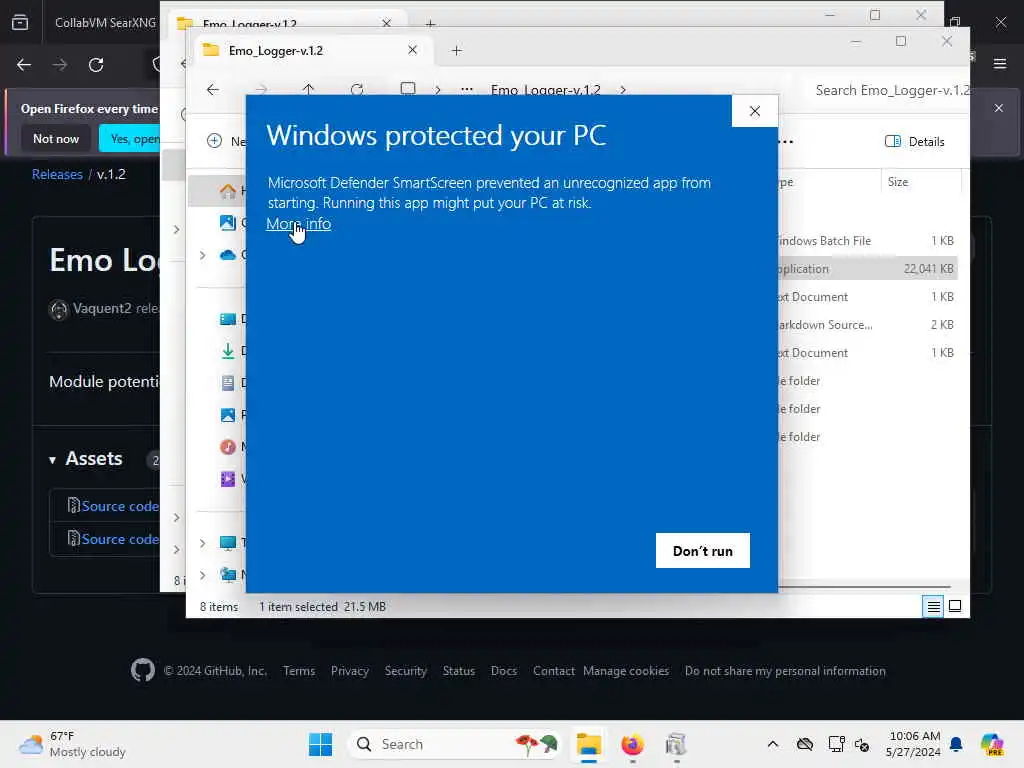
Task: Open a new File Explorer tab
Action: tap(456, 50)
